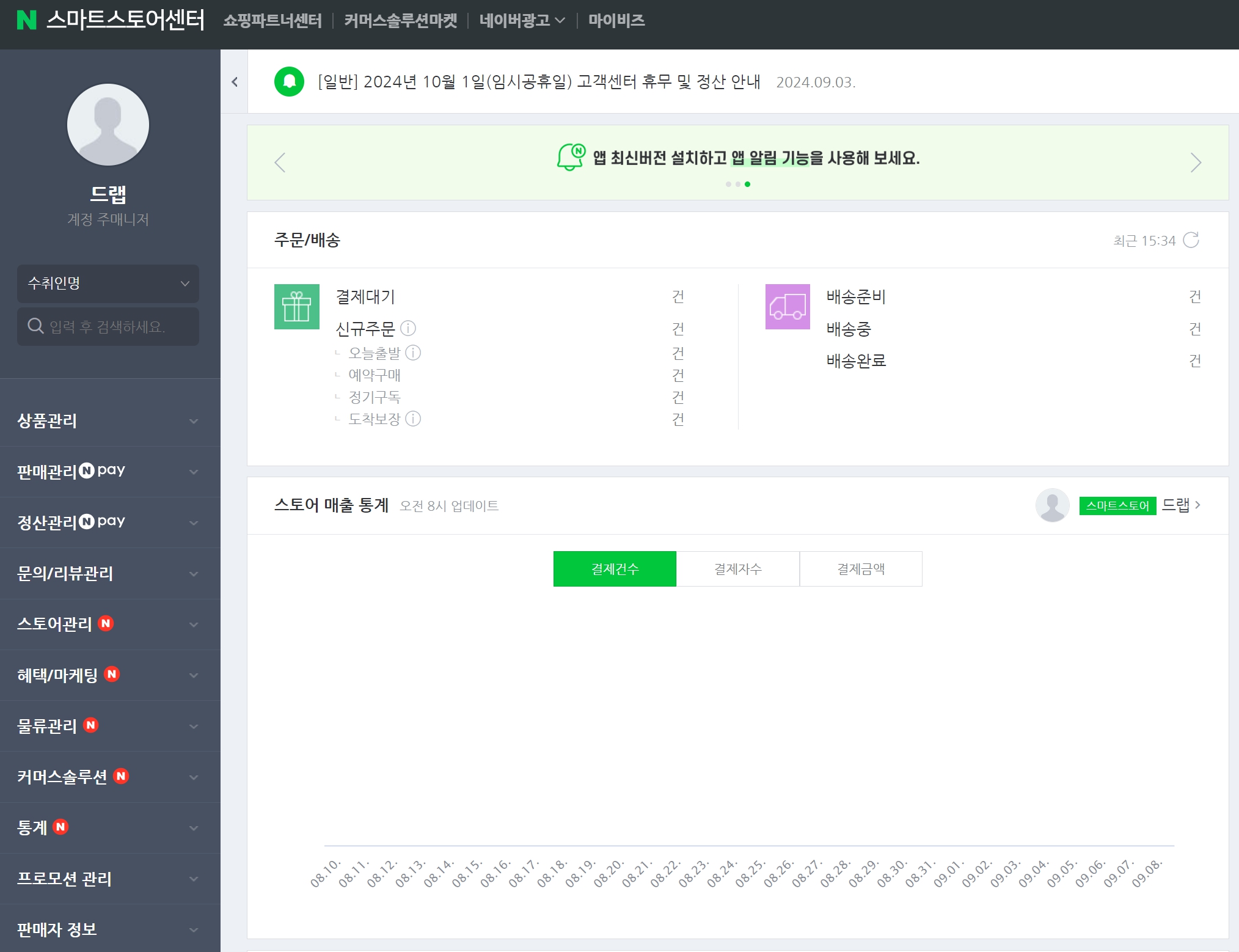Click the 도착보장 sub-item

point(375,419)
